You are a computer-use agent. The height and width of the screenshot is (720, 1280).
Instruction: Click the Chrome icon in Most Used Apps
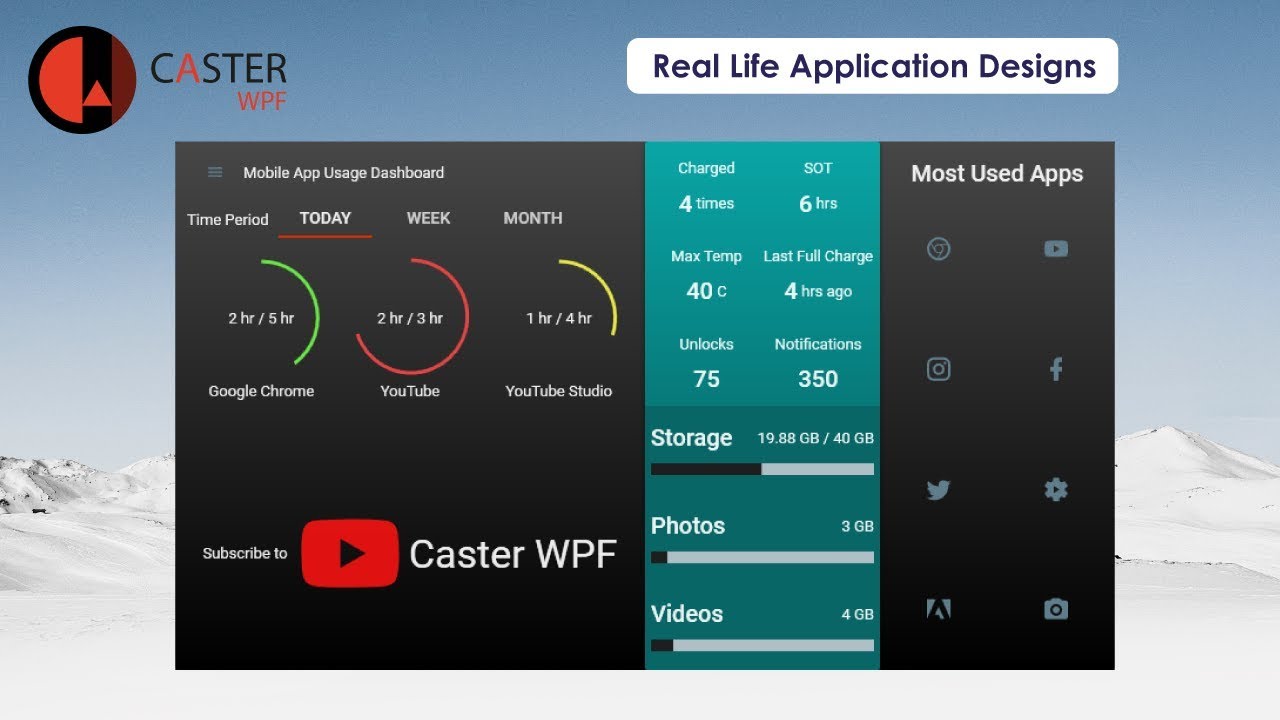(938, 249)
